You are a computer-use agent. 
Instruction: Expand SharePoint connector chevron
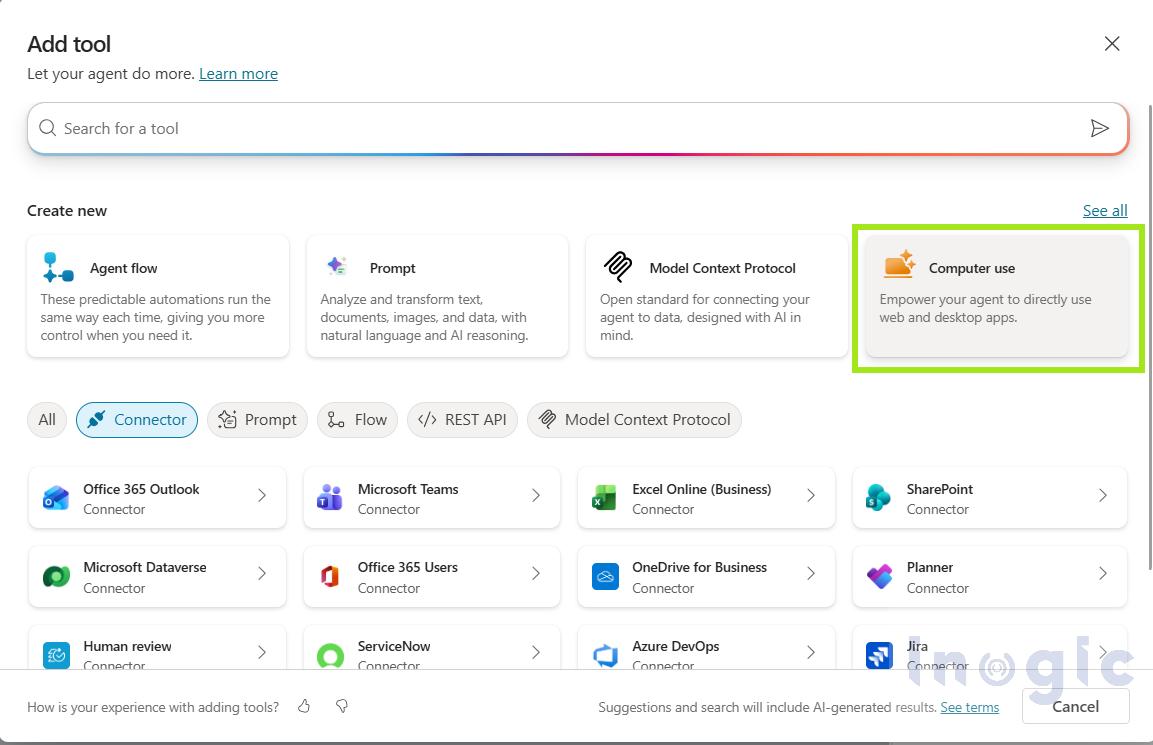click(1103, 496)
